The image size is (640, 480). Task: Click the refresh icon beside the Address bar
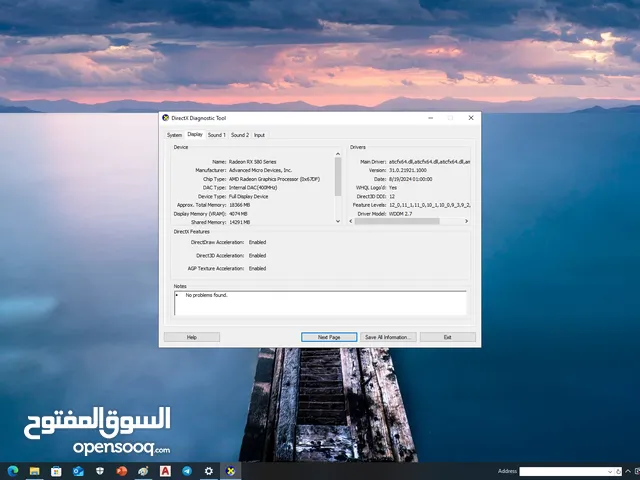coord(618,471)
